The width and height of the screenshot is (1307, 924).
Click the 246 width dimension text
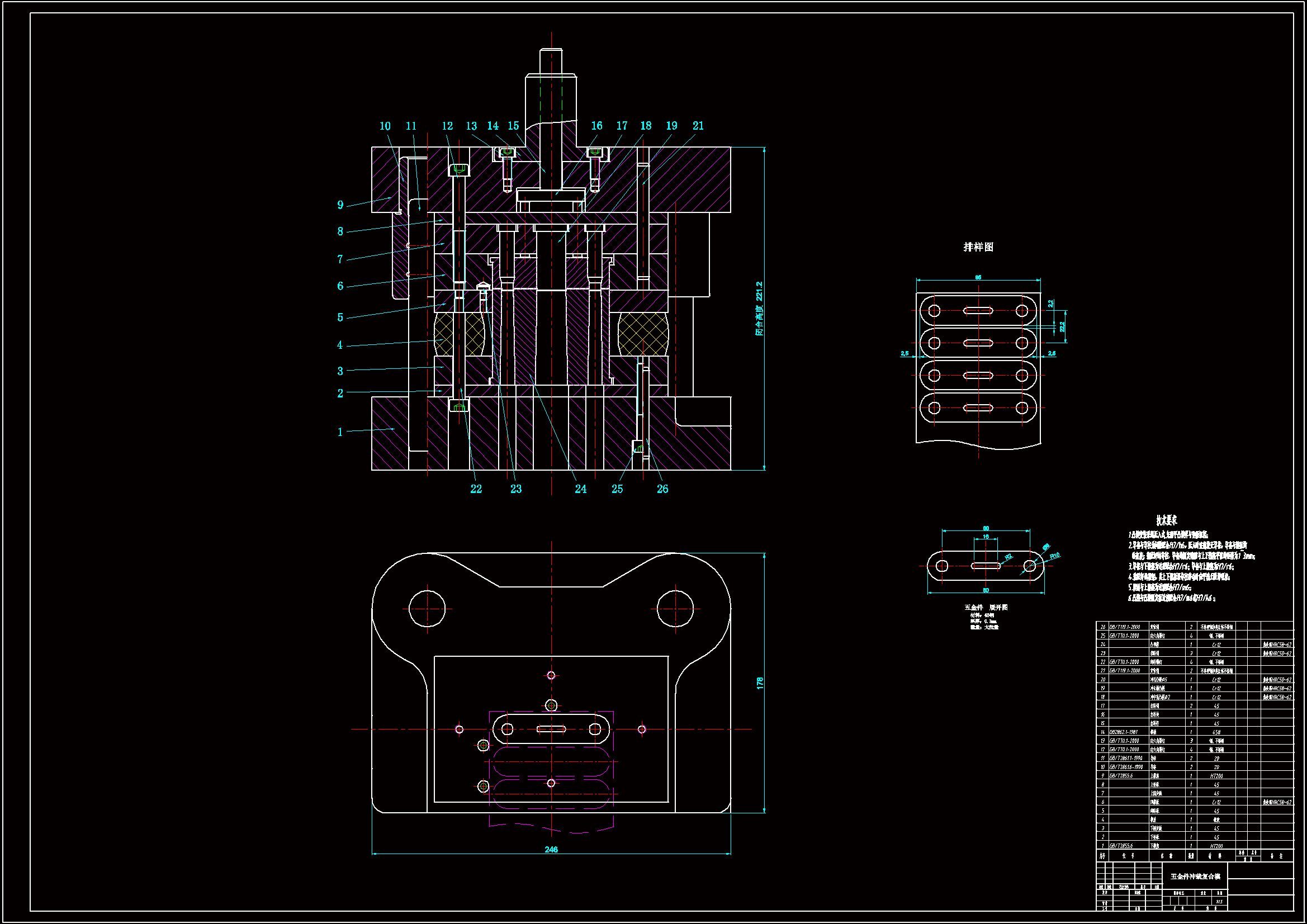click(x=551, y=850)
